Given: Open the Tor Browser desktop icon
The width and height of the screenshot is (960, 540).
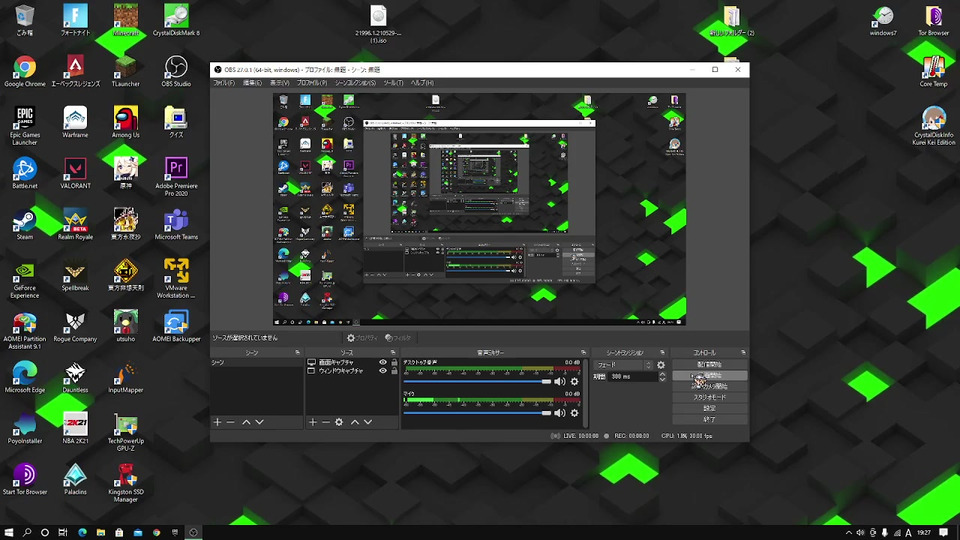Looking at the screenshot, I should point(933,20).
